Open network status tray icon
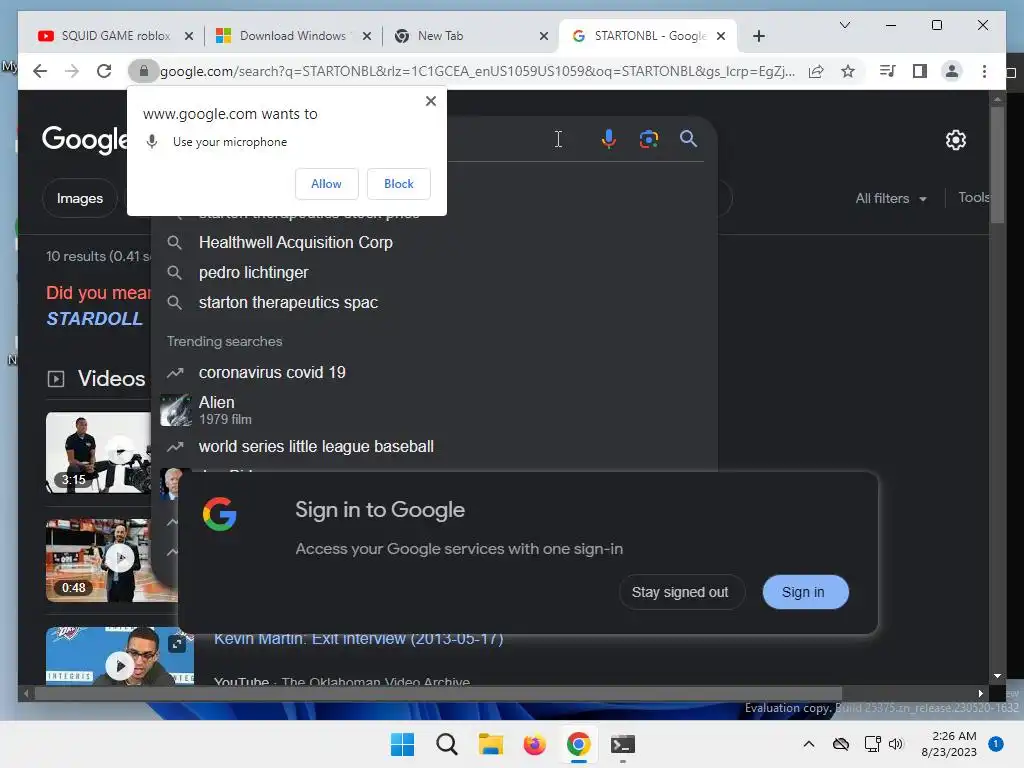1024x768 pixels. (872, 744)
